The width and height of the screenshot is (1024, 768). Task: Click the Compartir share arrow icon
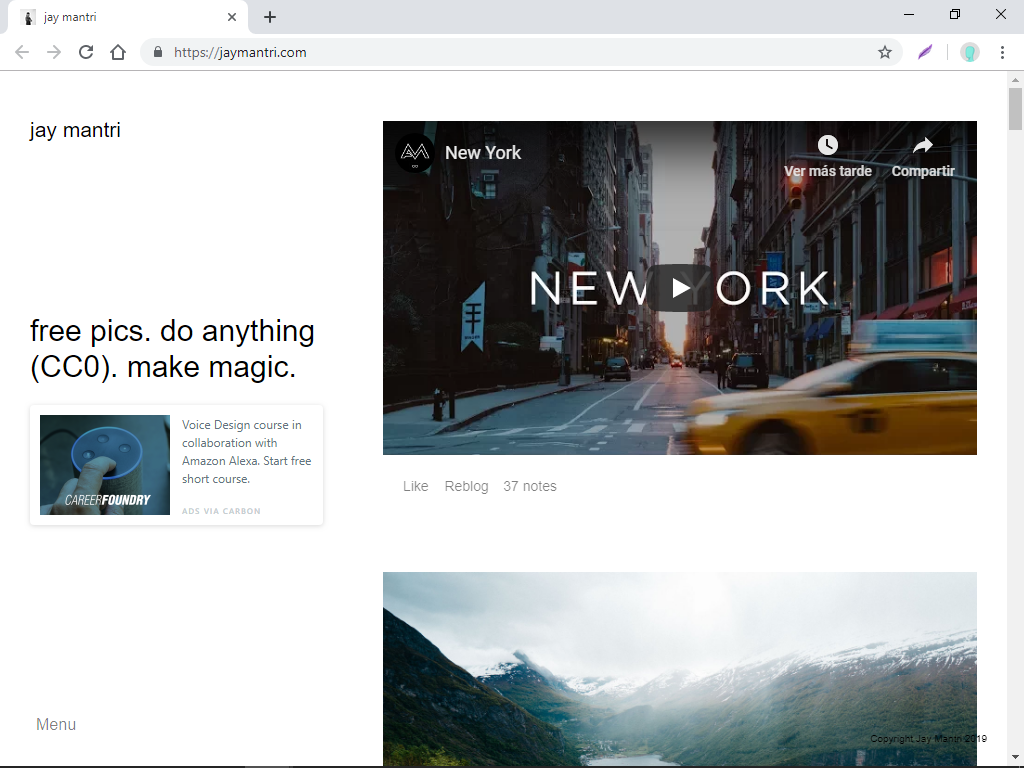[923, 145]
